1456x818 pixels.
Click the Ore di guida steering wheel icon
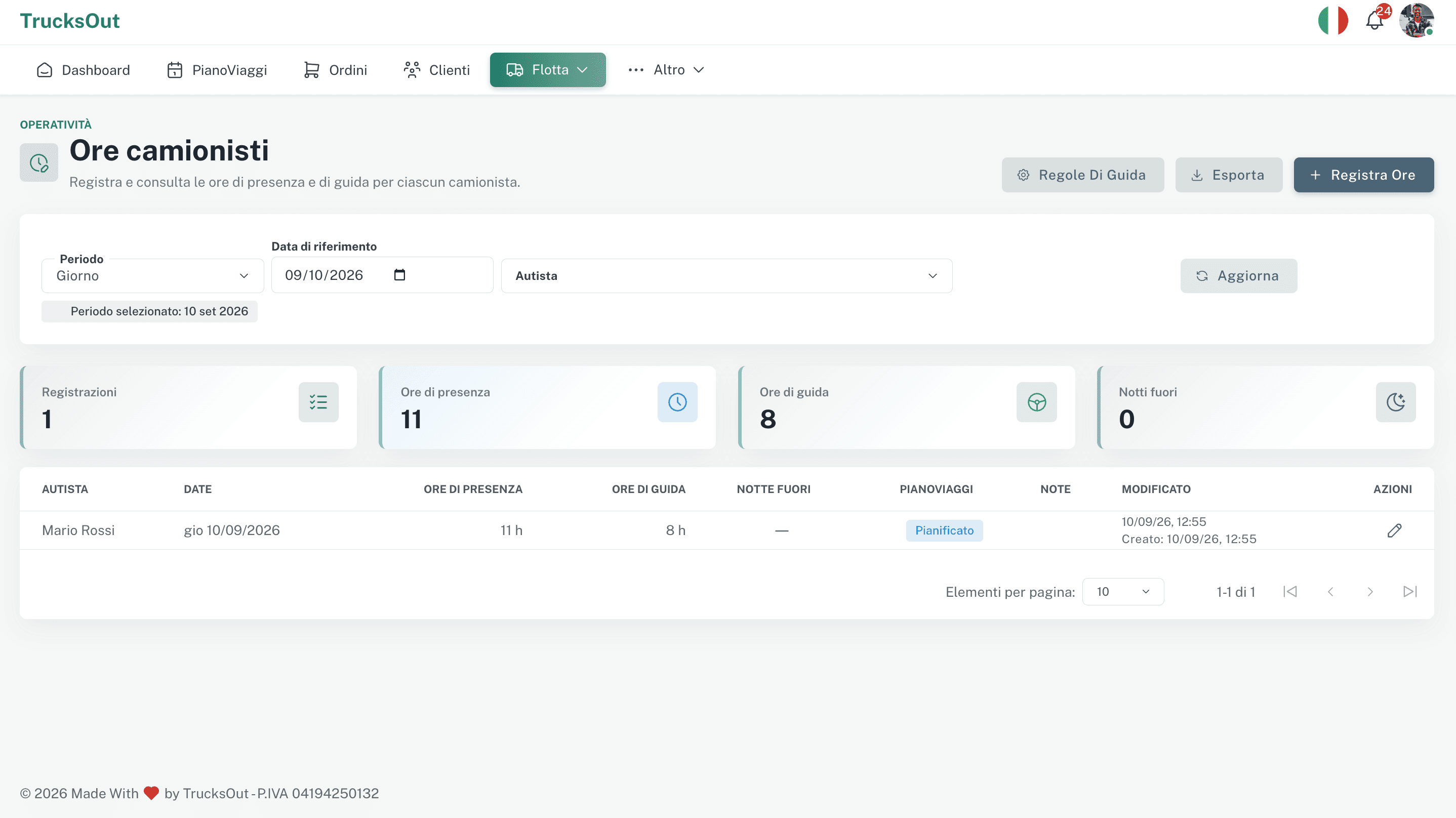click(x=1037, y=402)
